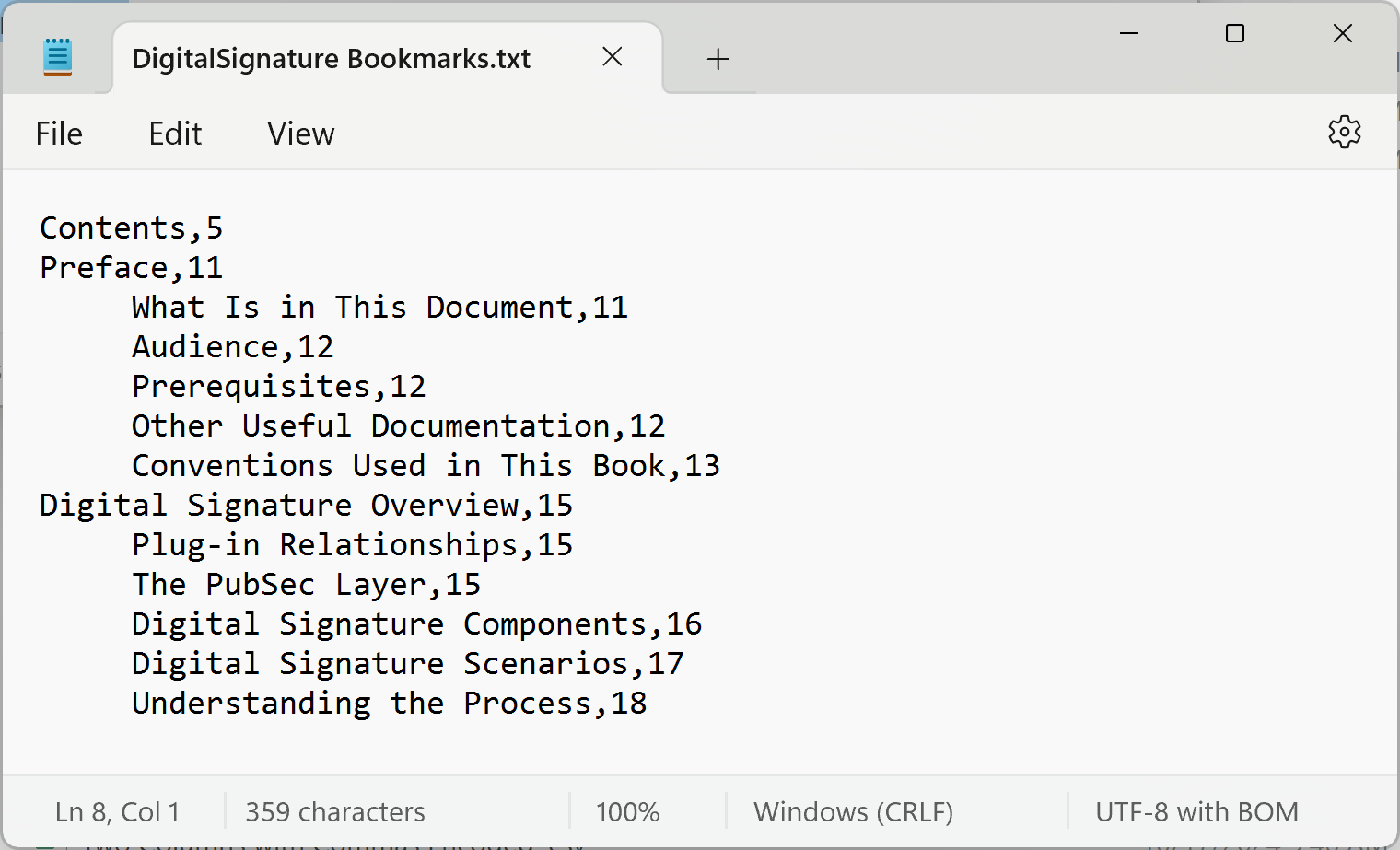Viewport: 1400px width, 850px height.
Task: Click line "Understanding the Process,18"
Action: pyautogui.click(x=389, y=703)
